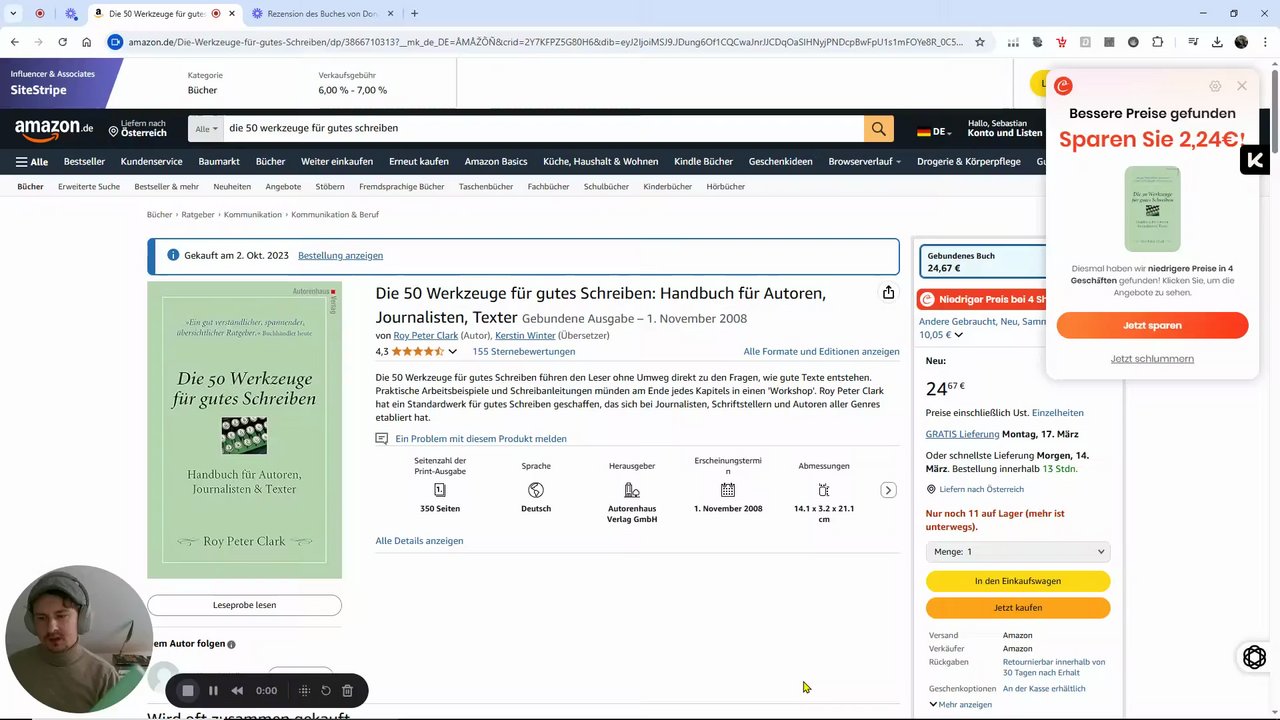Screen dimensions: 1280x720
Task: Click the report-a-problem speech bubble icon
Action: point(381,439)
